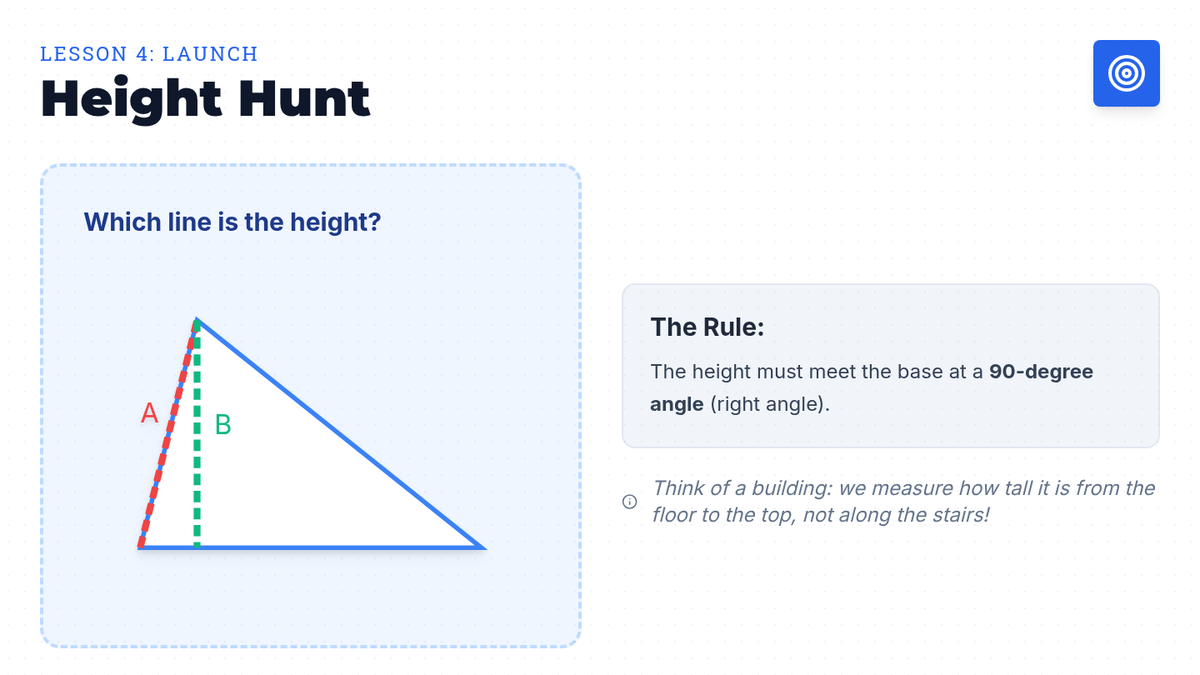
Task: Click the bold "90-degree" text
Action: 1041,372
